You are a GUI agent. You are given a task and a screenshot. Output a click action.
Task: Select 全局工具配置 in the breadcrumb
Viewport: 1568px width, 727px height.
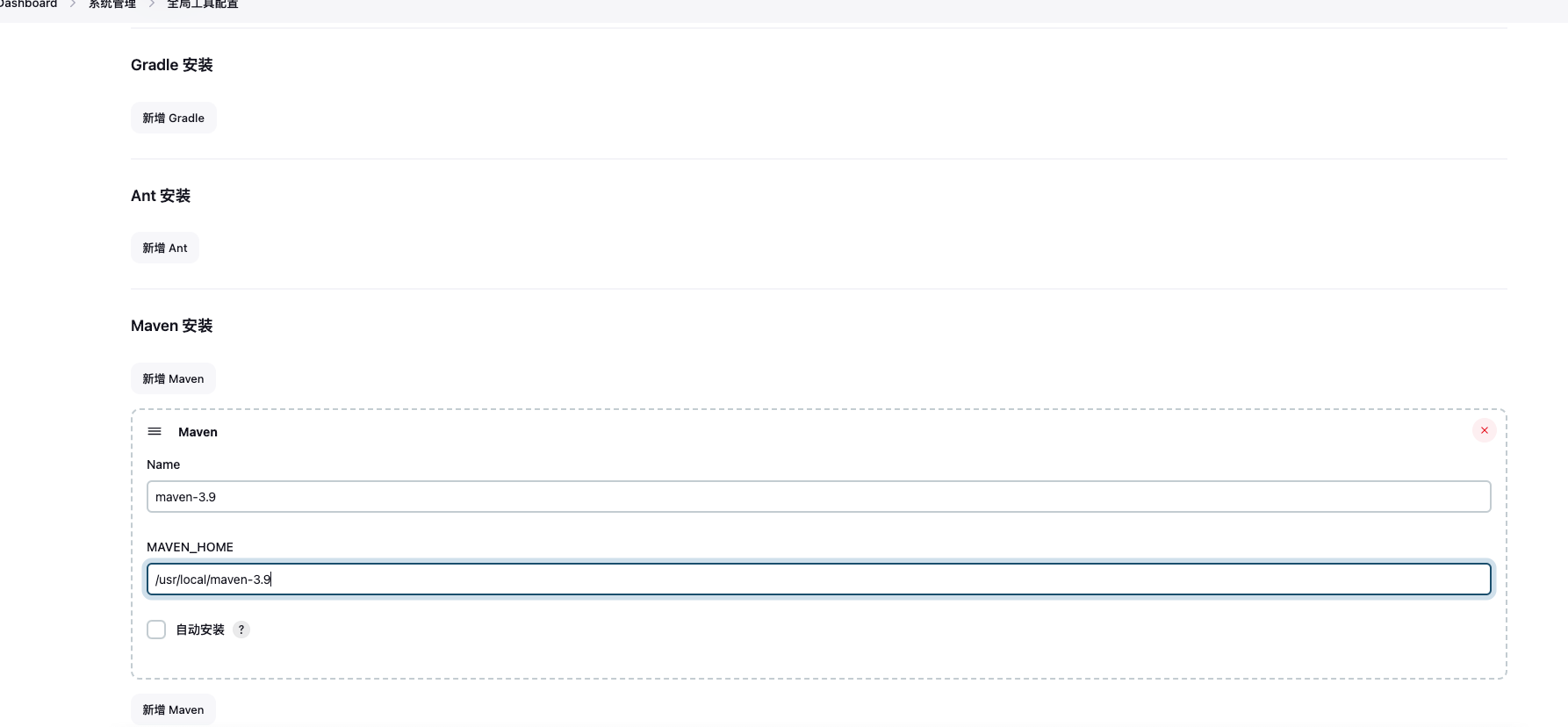(201, 4)
